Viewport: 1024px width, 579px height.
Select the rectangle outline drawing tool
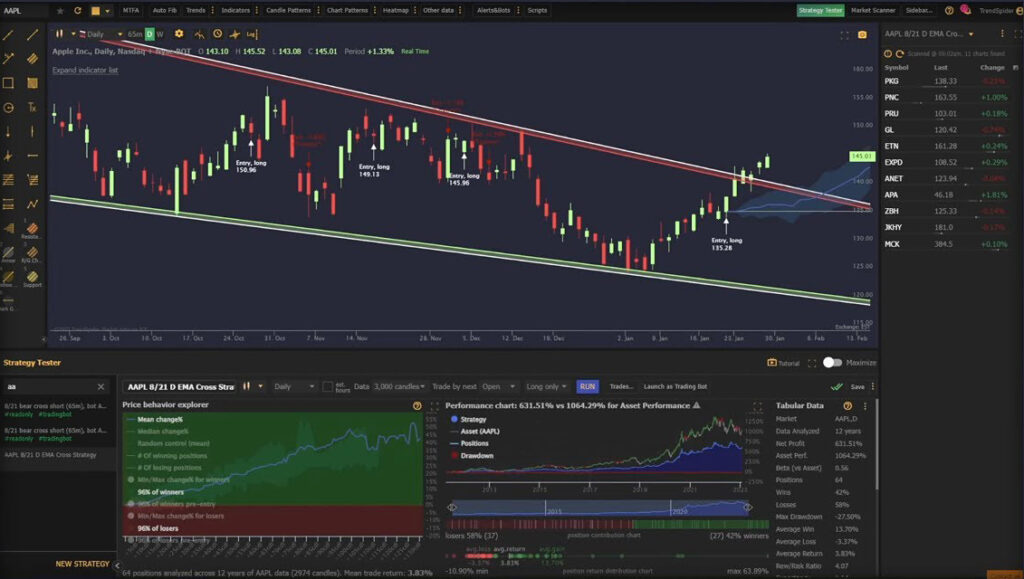(x=8, y=83)
